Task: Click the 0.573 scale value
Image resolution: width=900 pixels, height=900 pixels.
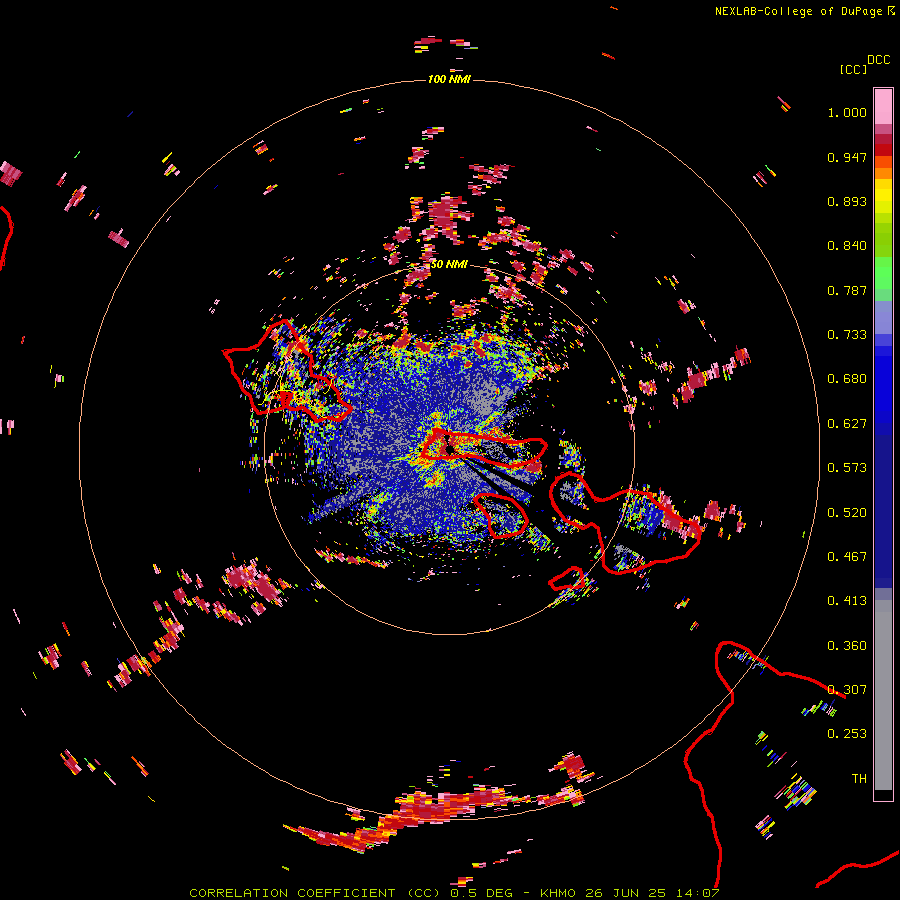Action: tap(847, 468)
